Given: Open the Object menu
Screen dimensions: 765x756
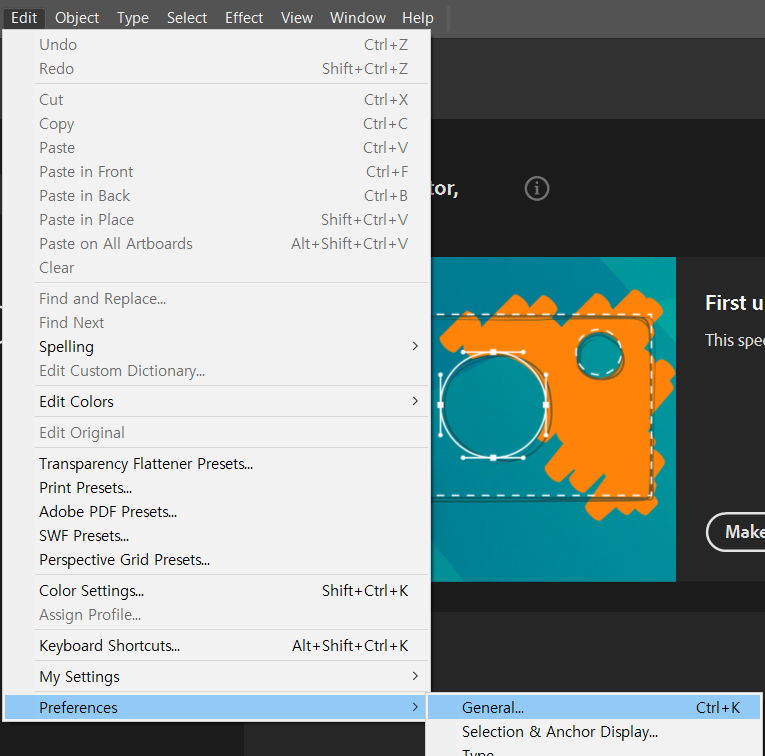Looking at the screenshot, I should pyautogui.click(x=77, y=18).
